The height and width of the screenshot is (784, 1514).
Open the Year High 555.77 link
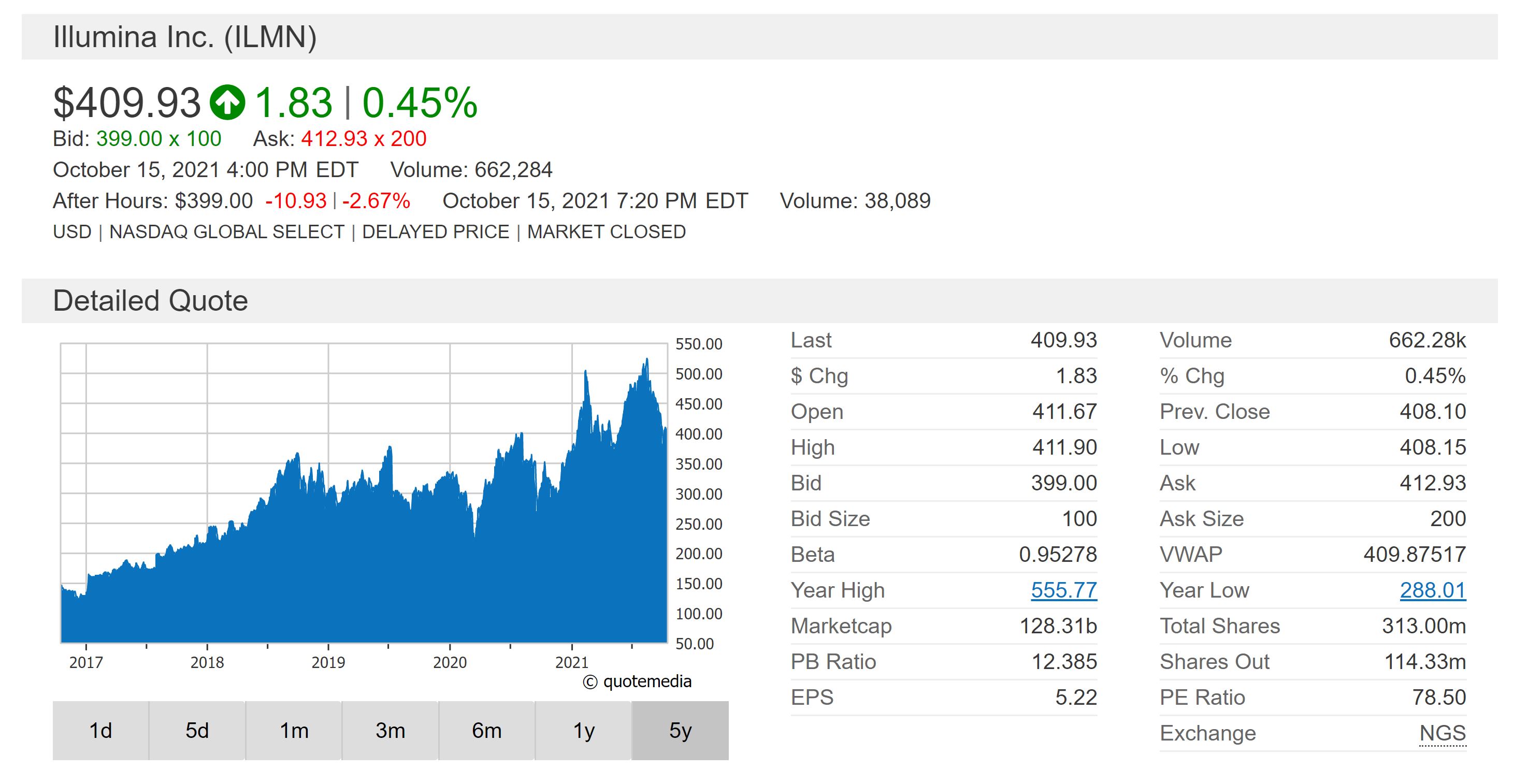tap(1063, 590)
